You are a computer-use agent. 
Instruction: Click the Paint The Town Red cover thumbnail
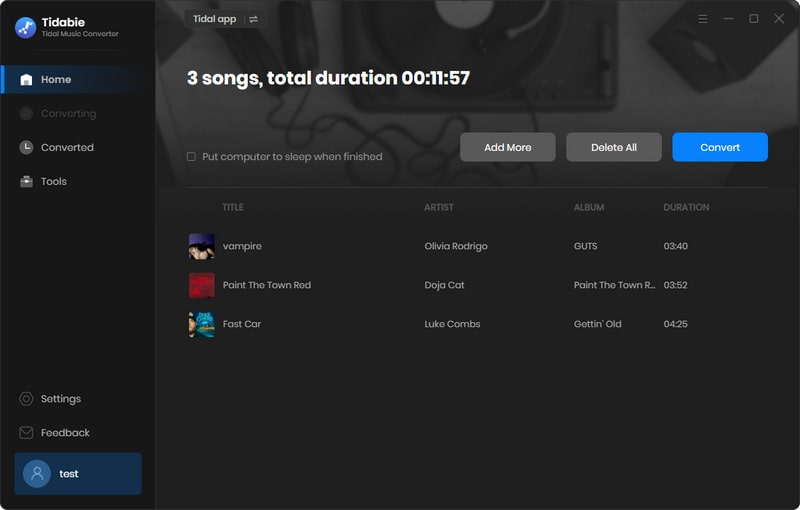(202, 285)
